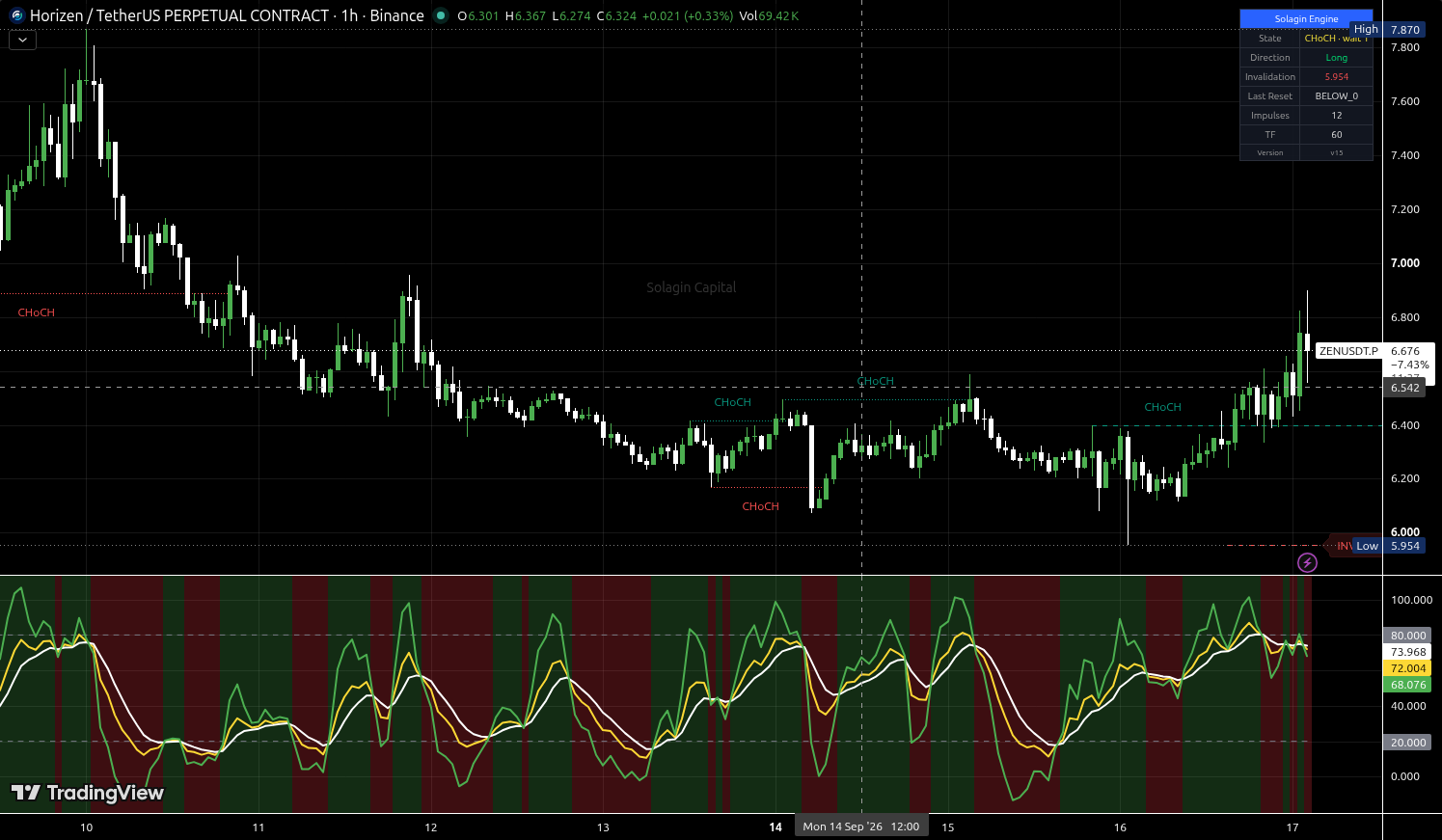
Task: Click the yellow 72.004 oscillator value label
Action: [1408, 668]
